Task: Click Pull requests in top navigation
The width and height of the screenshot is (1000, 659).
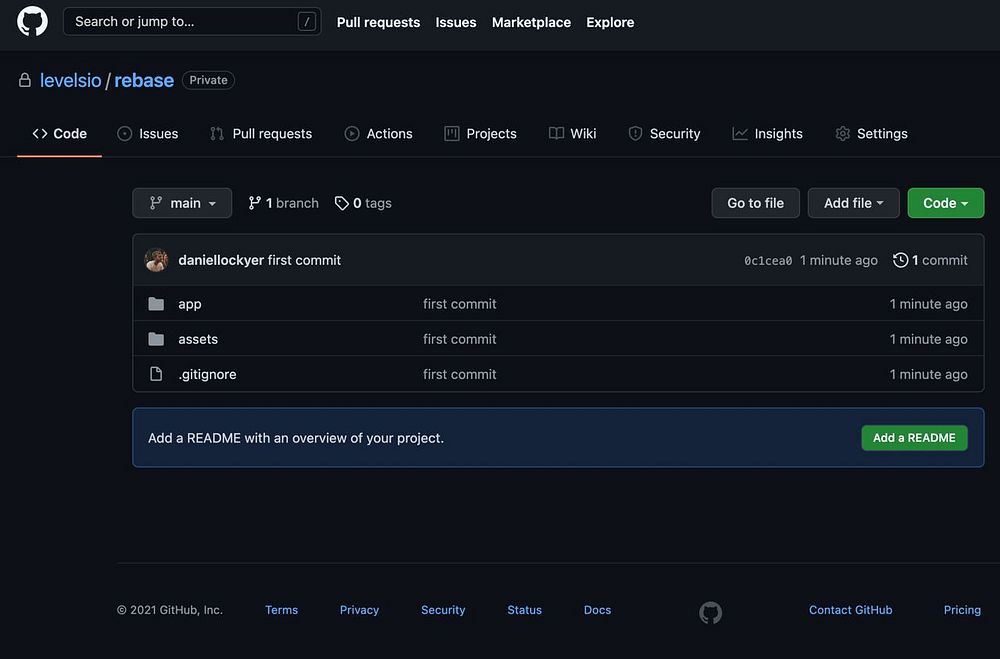Action: pyautogui.click(x=378, y=22)
